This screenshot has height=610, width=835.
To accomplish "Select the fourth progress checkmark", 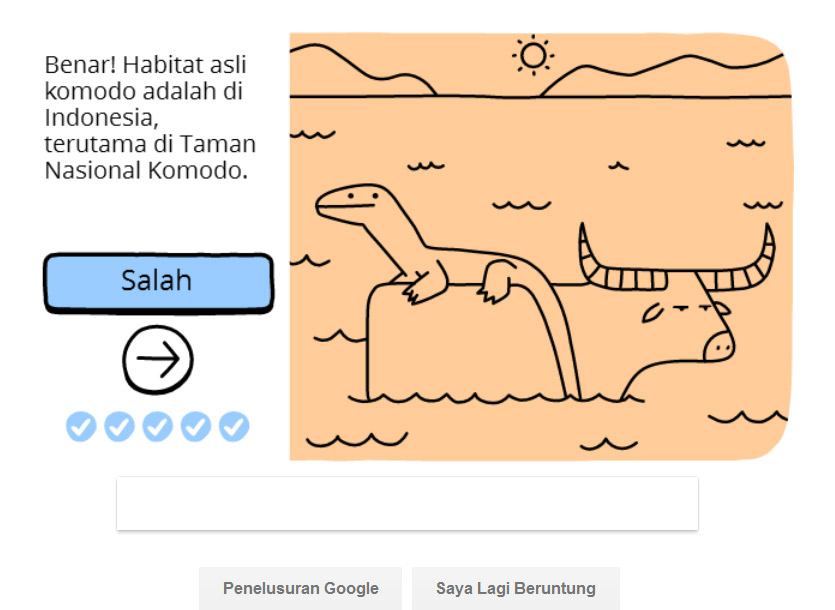I will click(x=196, y=426).
